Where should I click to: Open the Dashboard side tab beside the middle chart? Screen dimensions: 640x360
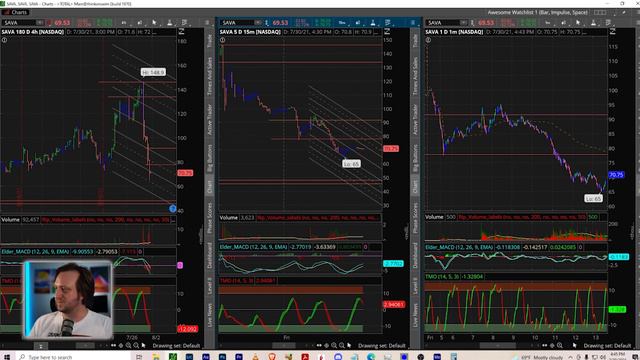415,256
